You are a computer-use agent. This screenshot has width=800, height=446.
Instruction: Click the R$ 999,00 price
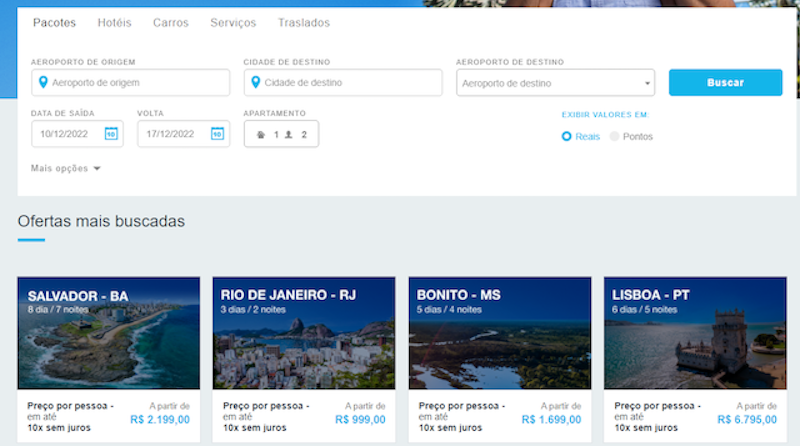tap(360, 419)
